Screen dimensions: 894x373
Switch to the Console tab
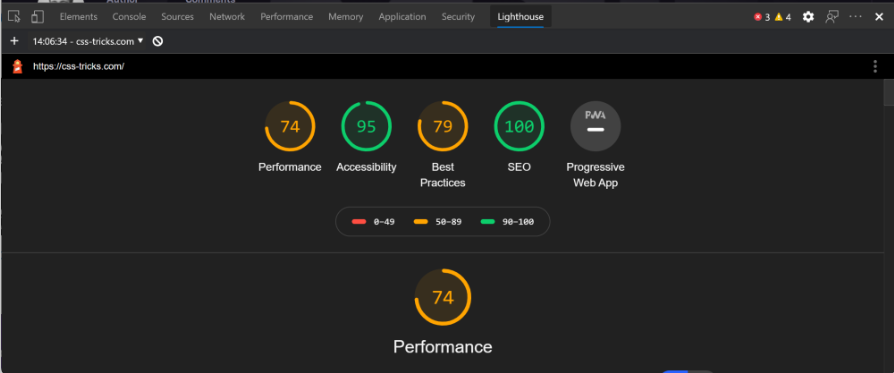(129, 17)
